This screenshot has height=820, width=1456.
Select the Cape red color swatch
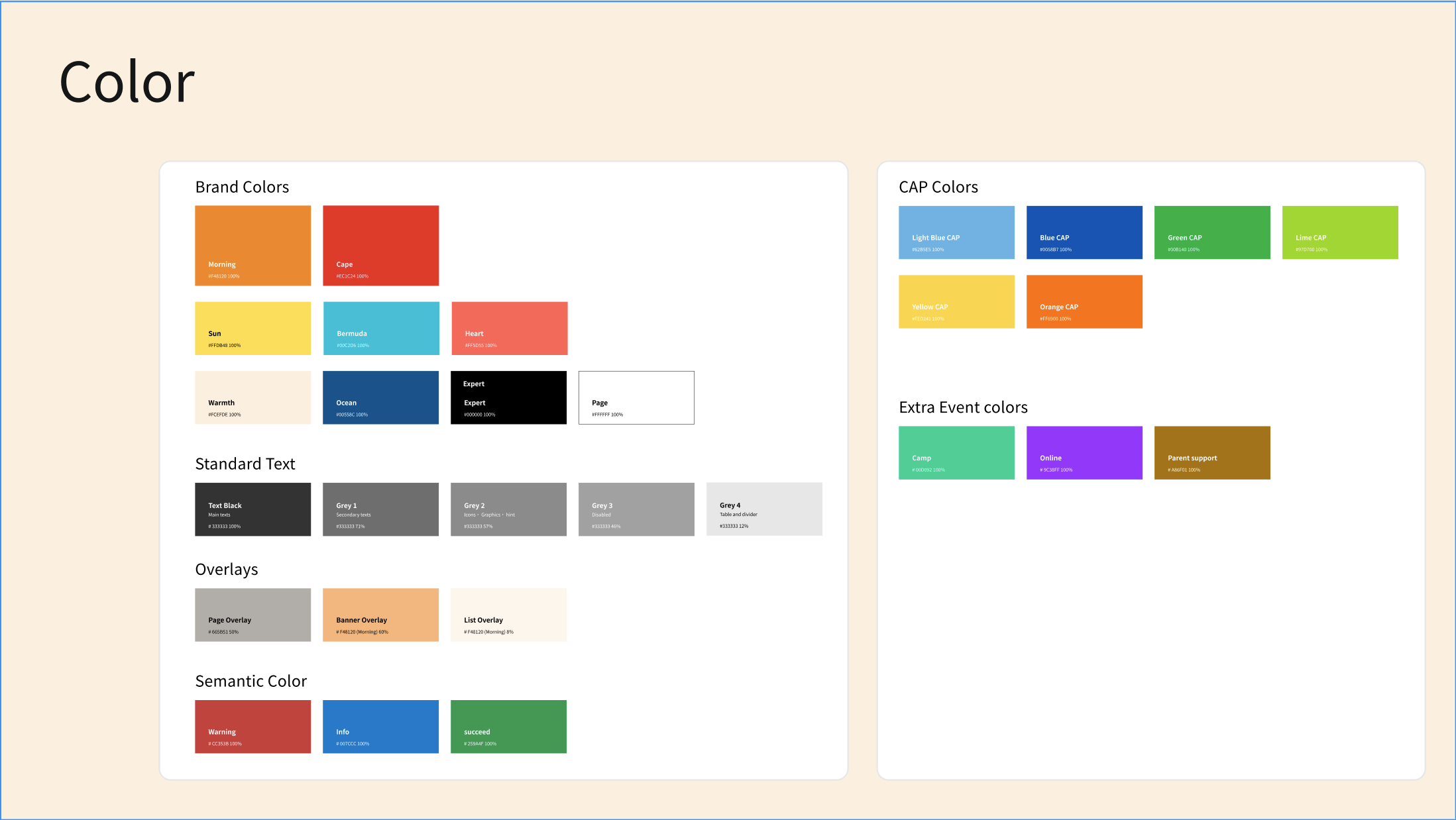pyautogui.click(x=380, y=245)
